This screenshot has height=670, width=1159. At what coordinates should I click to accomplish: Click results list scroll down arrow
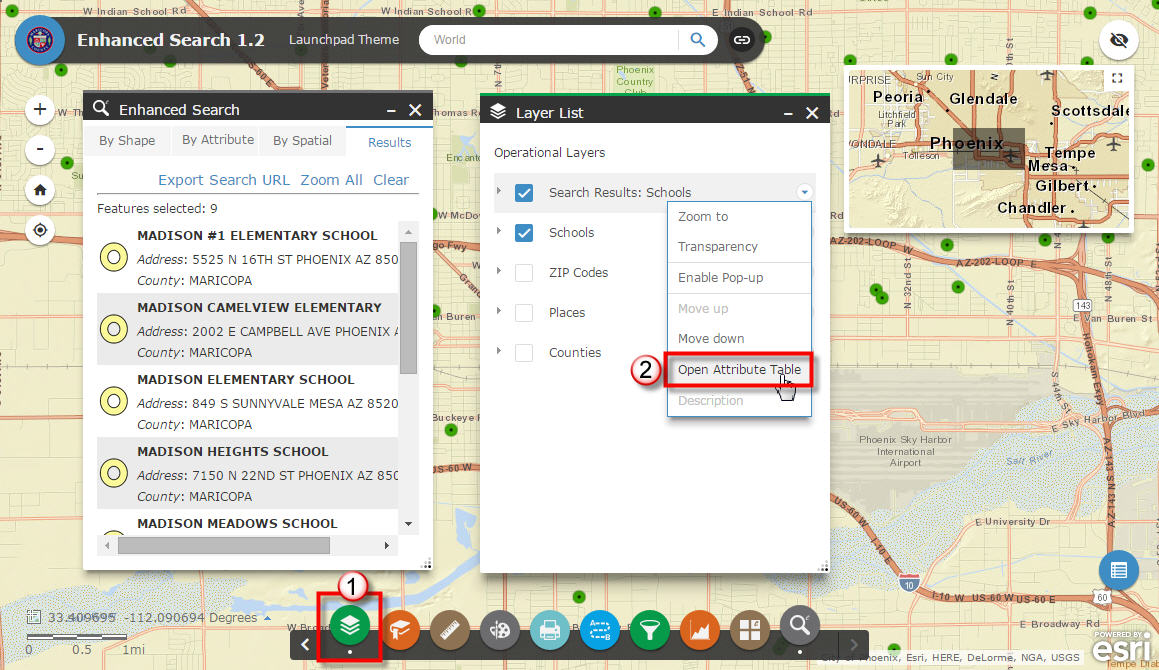pos(408,524)
